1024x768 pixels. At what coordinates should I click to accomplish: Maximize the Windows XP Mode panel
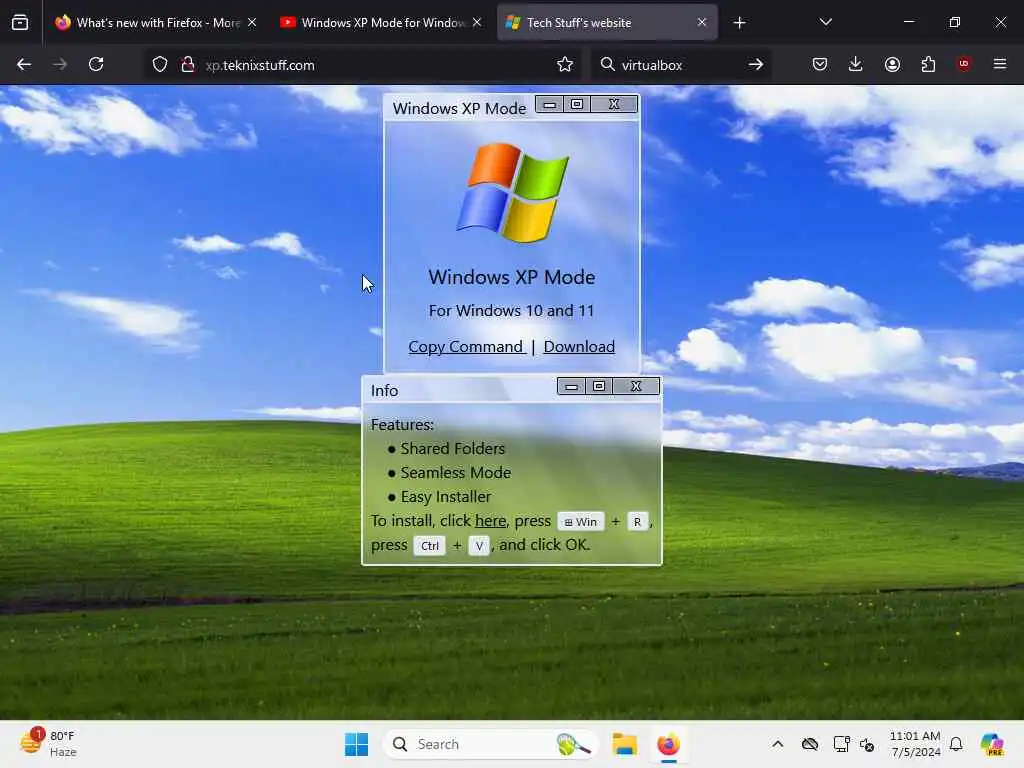(x=577, y=104)
